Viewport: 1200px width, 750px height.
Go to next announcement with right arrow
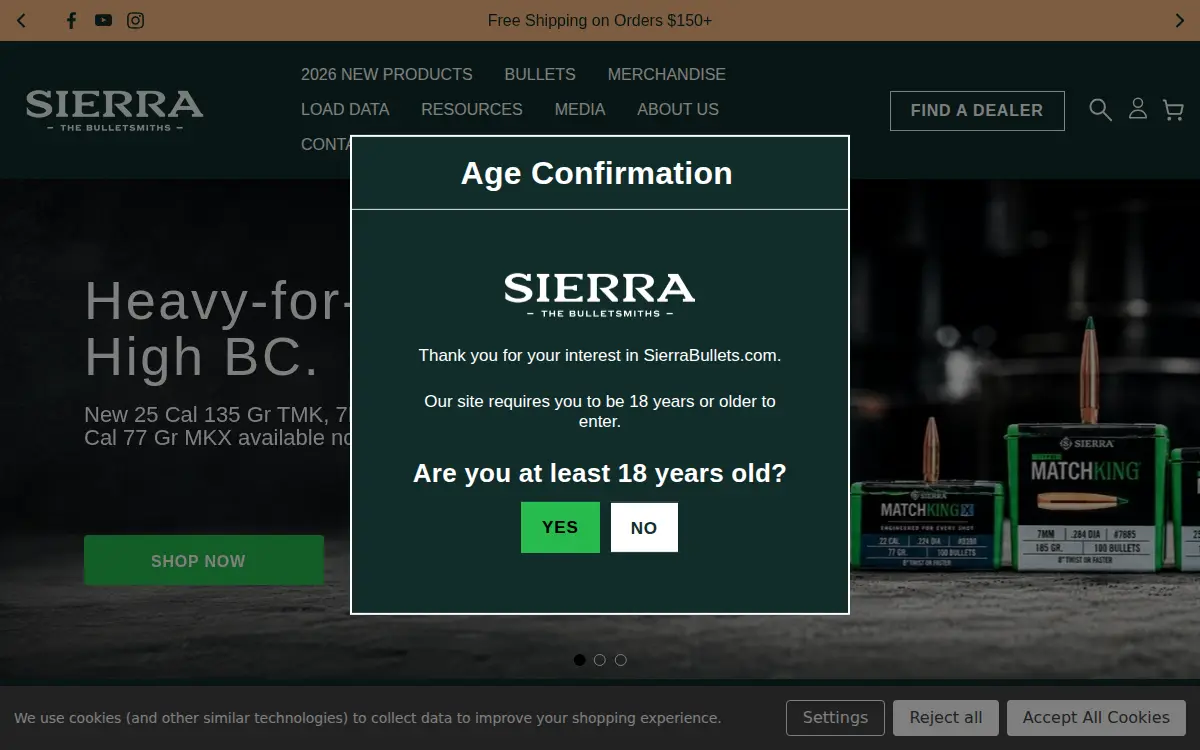1179,20
